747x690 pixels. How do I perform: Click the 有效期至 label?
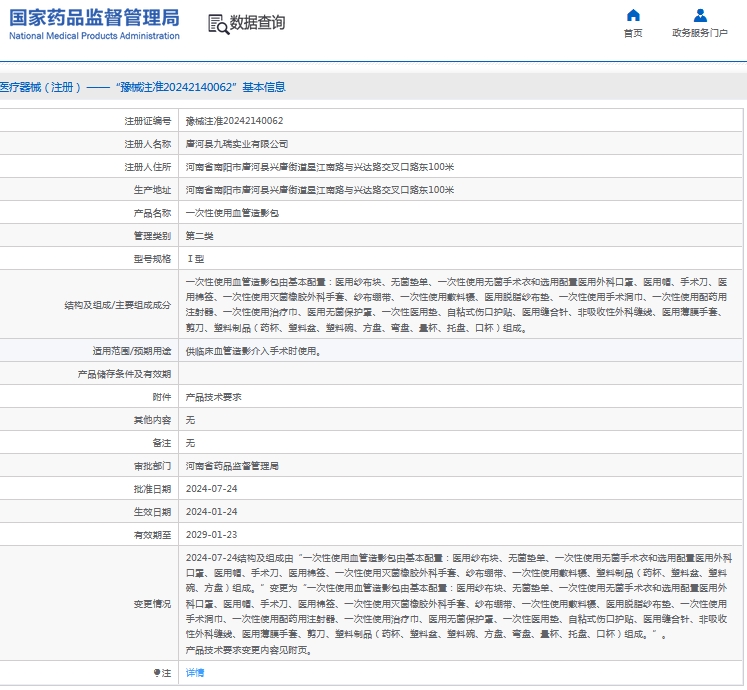152,535
